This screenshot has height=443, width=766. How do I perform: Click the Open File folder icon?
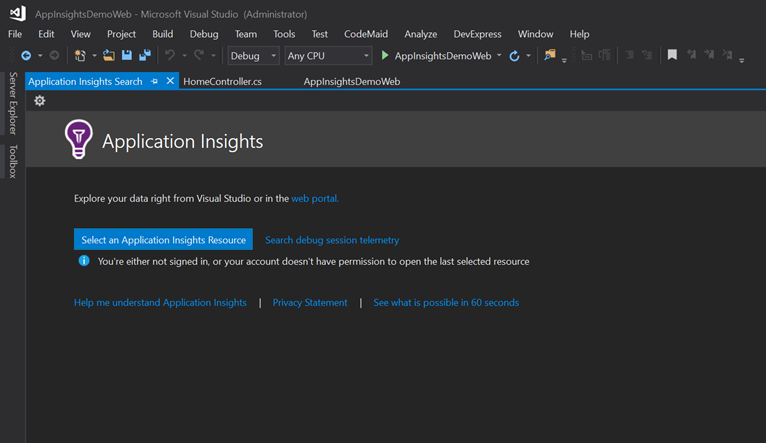point(108,56)
